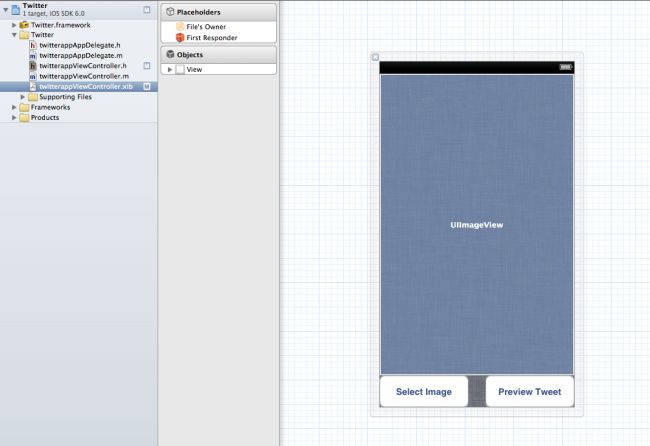Click the Preview Tweet button
650x446 pixels.
(x=530, y=392)
